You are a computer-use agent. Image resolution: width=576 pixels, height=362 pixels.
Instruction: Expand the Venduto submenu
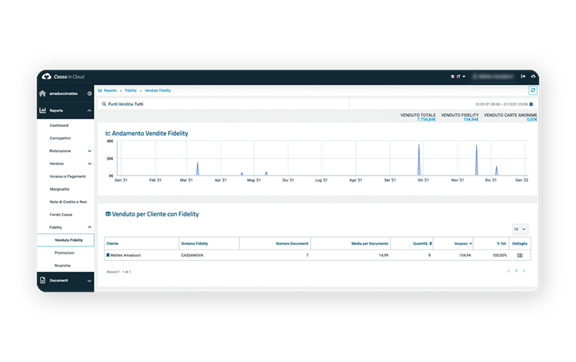coord(89,164)
